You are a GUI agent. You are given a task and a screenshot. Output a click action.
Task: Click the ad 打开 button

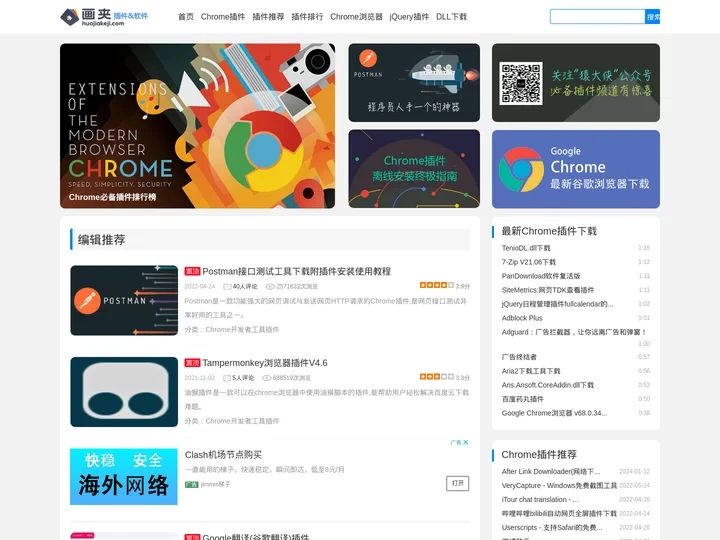457,484
